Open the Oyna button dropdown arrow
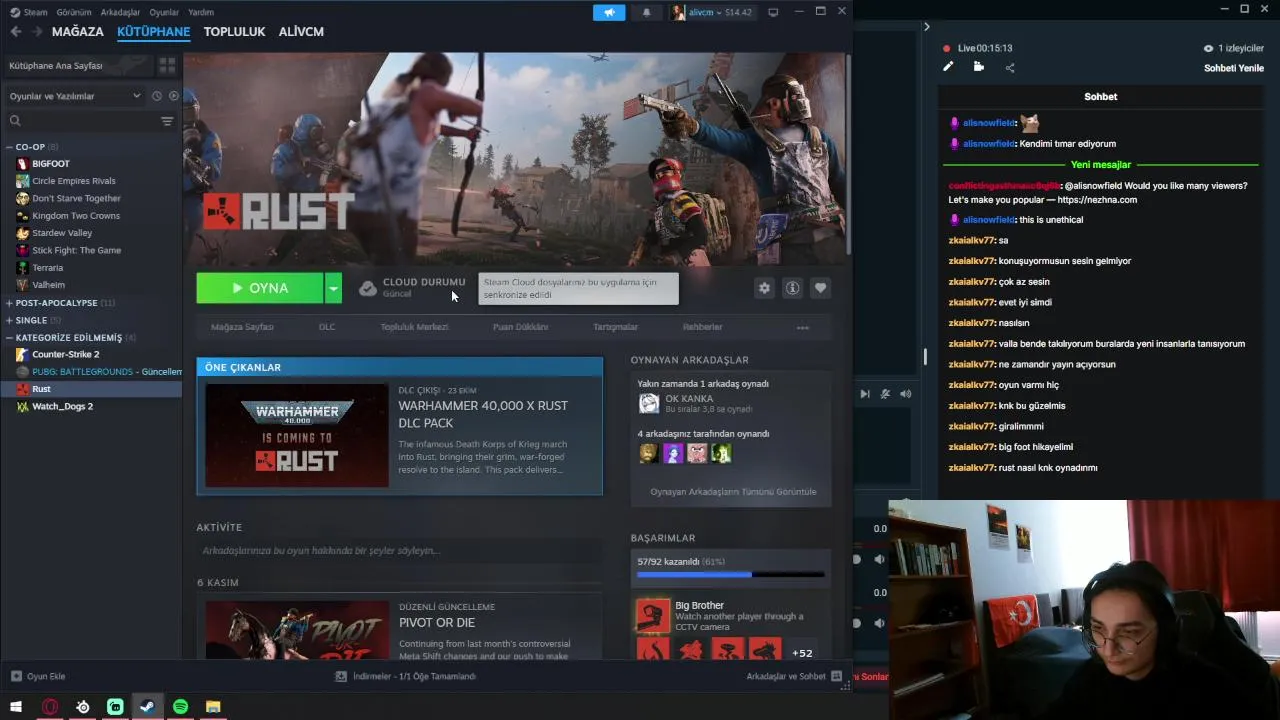Viewport: 1280px width, 720px height. (333, 288)
